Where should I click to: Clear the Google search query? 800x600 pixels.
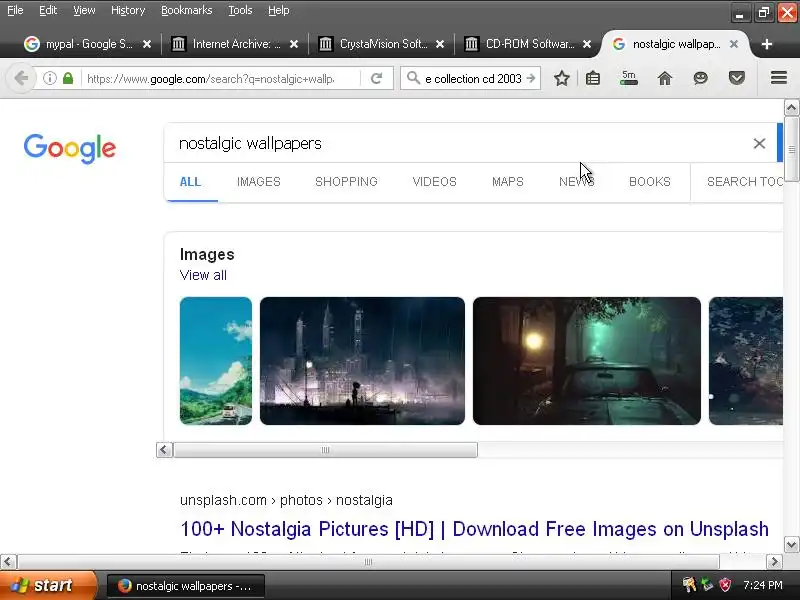[x=759, y=143]
